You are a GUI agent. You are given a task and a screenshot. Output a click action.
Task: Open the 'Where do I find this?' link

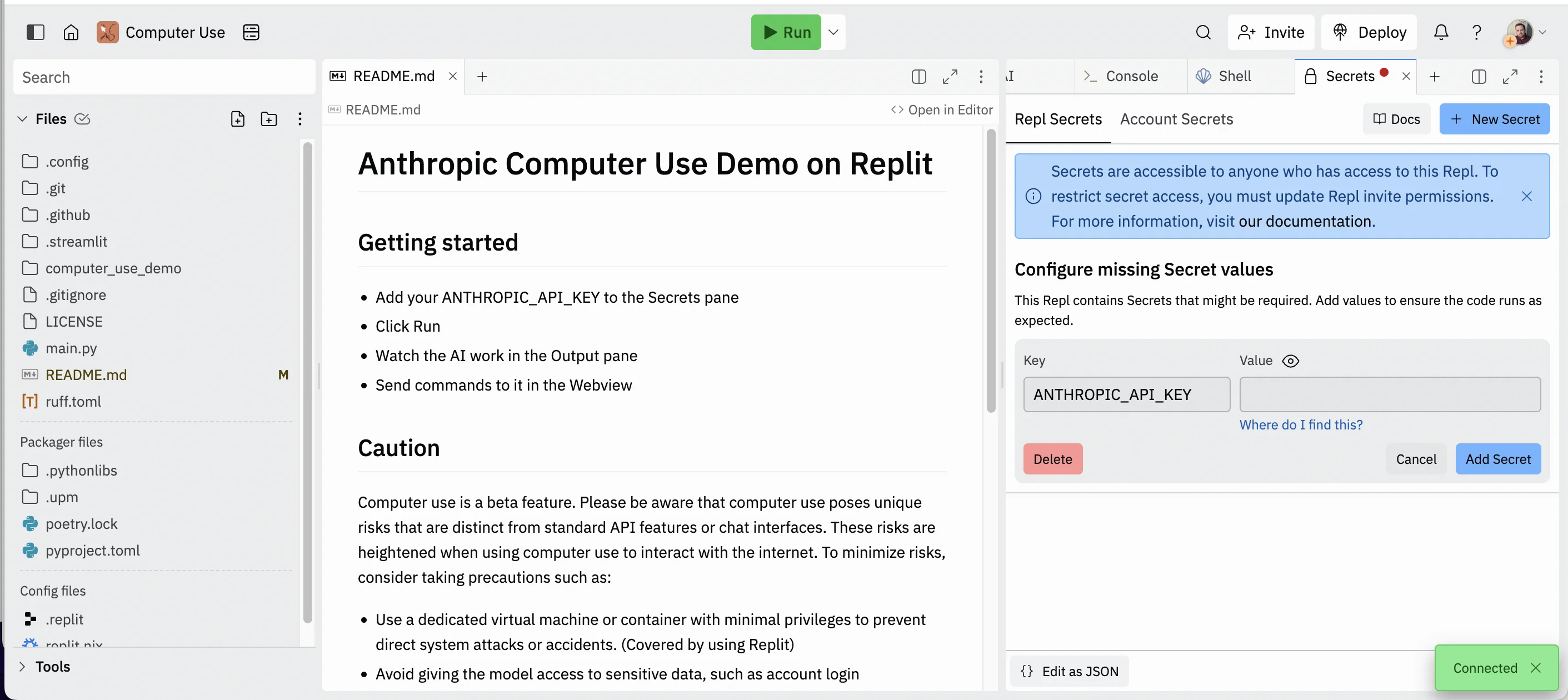coord(1301,425)
